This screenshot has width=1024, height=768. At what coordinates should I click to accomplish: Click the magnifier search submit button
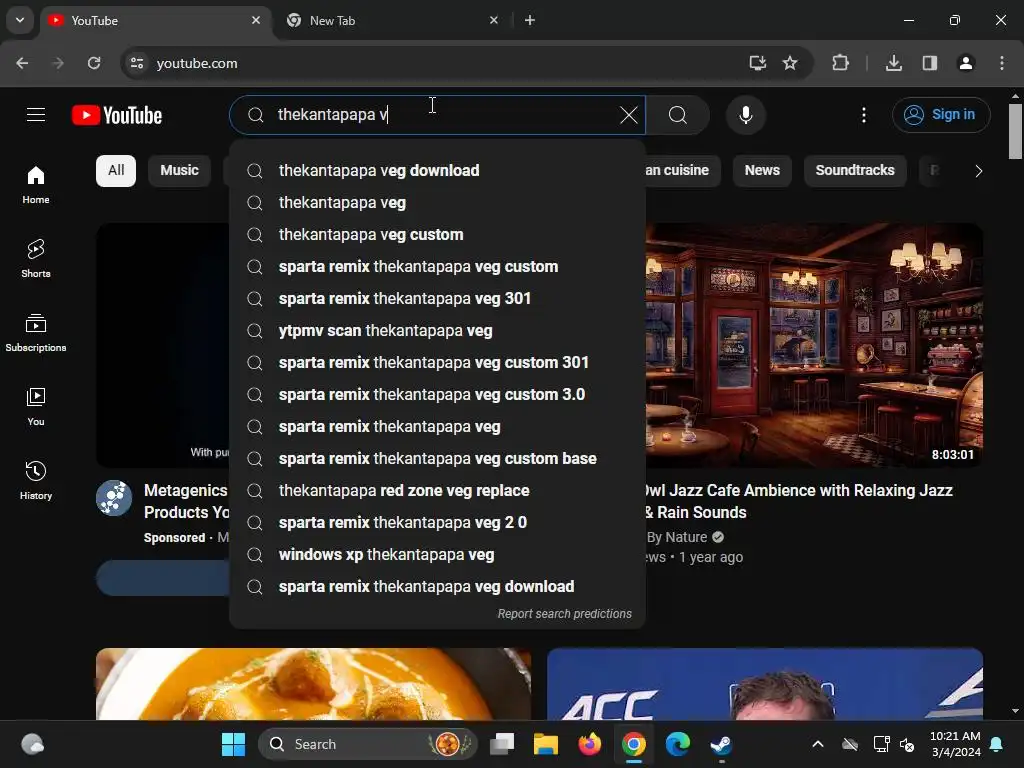pyautogui.click(x=678, y=115)
